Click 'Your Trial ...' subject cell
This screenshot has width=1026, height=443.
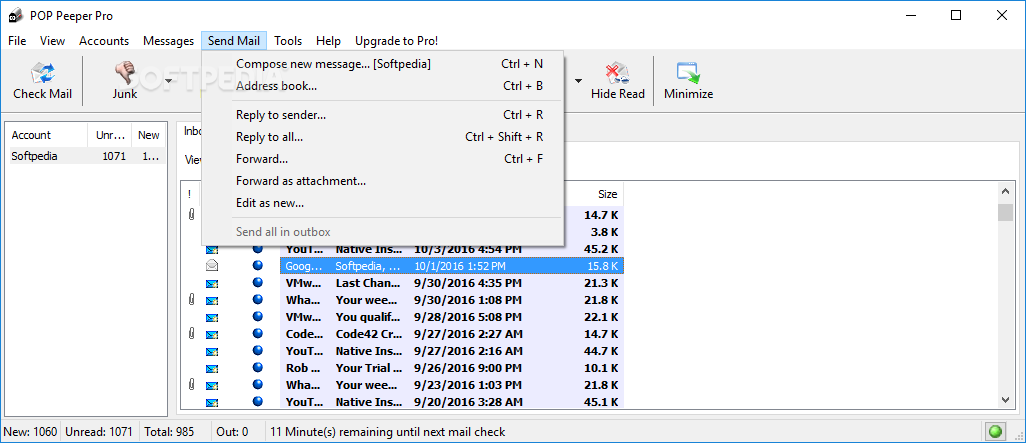click(x=368, y=368)
